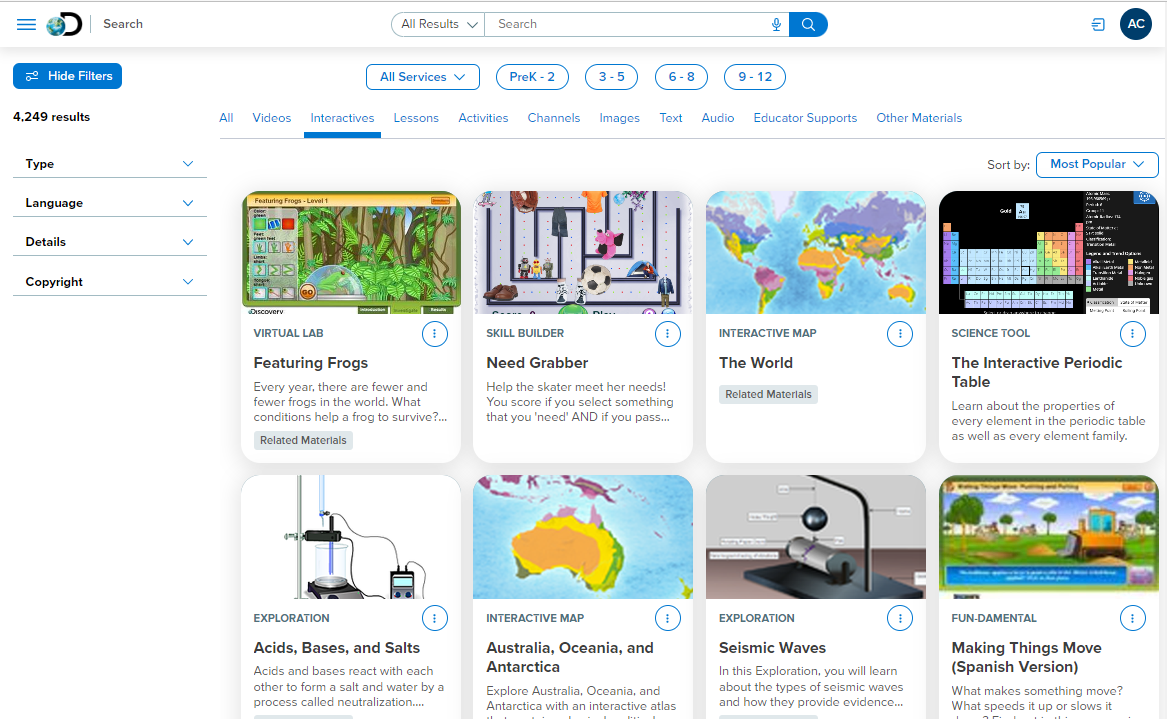Switch to the Other Materials tab
This screenshot has height=719, width=1167.
(919, 118)
